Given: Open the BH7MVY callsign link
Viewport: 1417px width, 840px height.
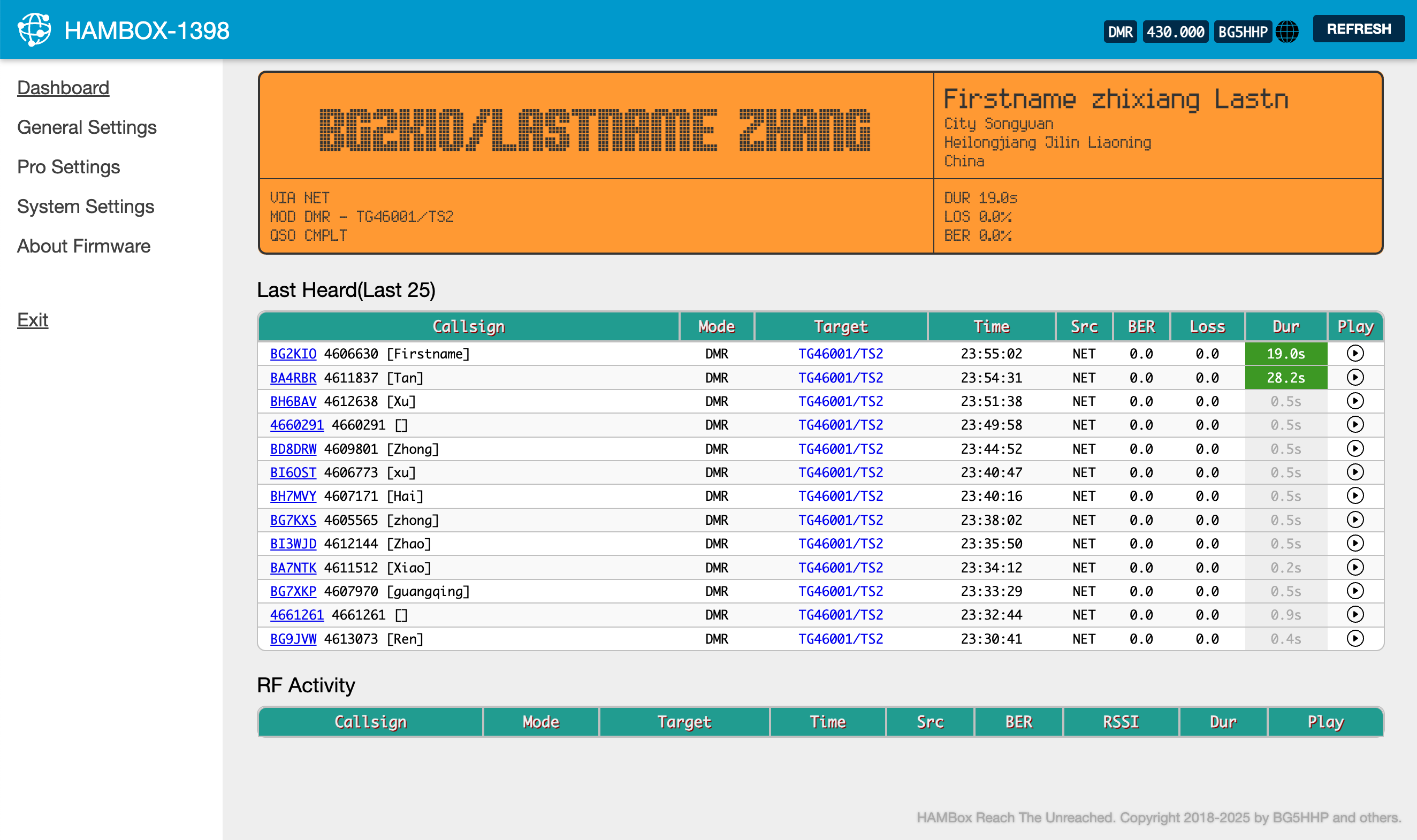Looking at the screenshot, I should [293, 496].
